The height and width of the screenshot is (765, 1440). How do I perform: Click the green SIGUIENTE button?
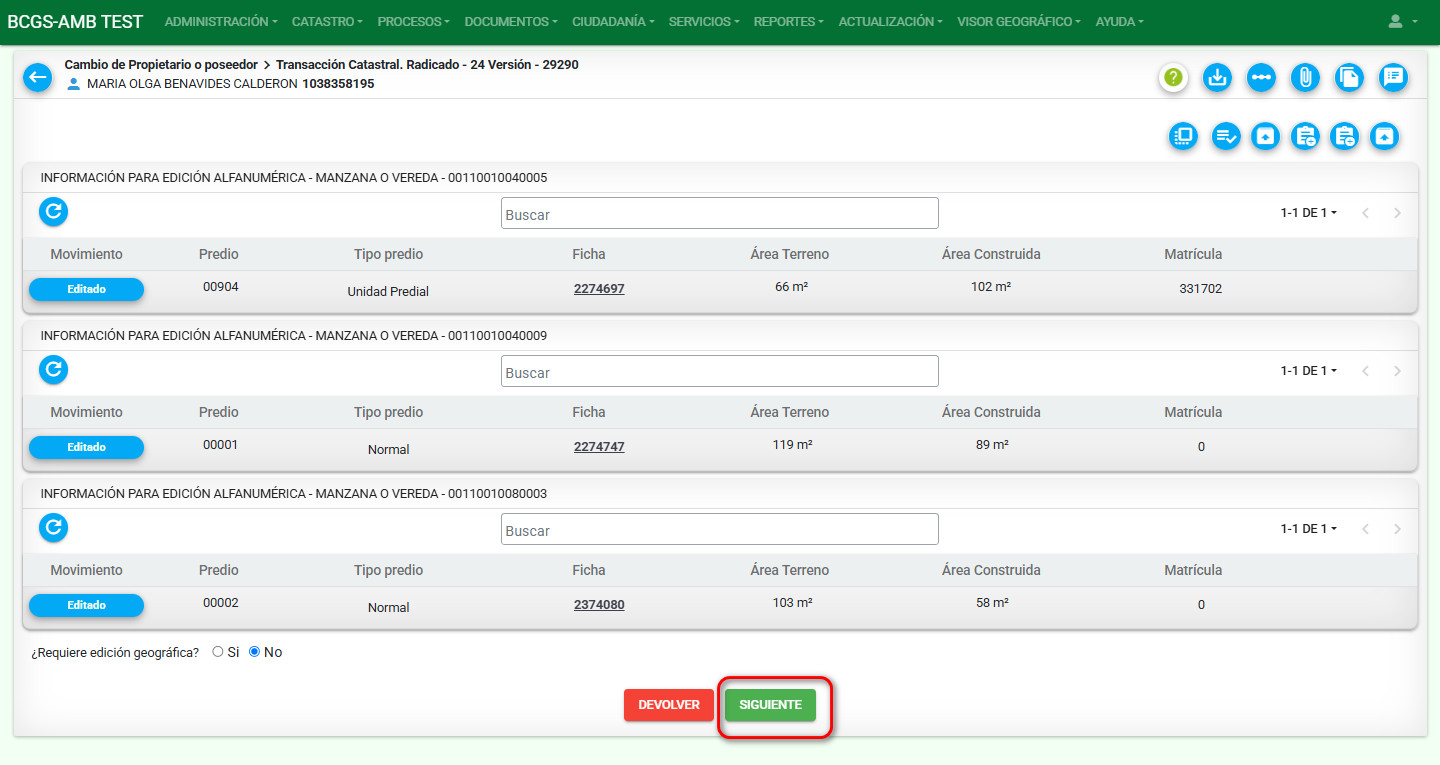(x=770, y=705)
